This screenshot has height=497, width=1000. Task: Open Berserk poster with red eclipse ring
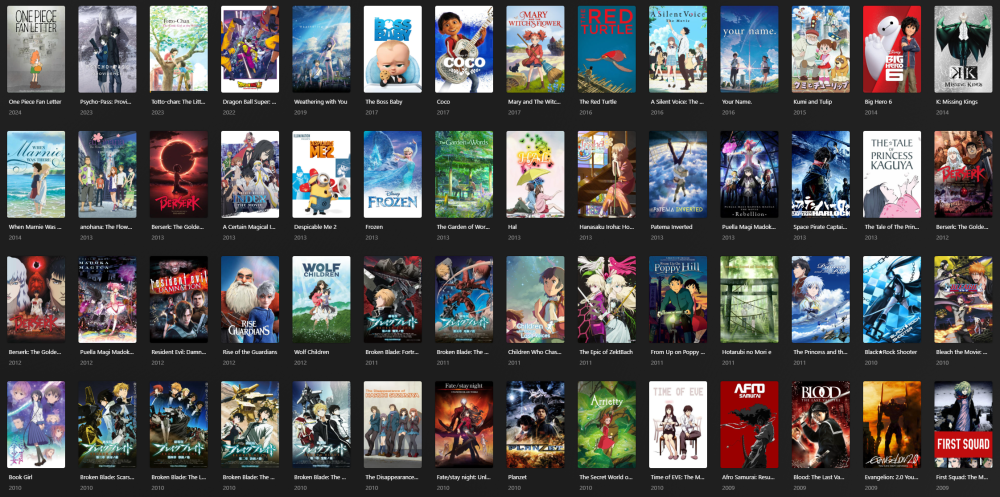click(x=179, y=174)
